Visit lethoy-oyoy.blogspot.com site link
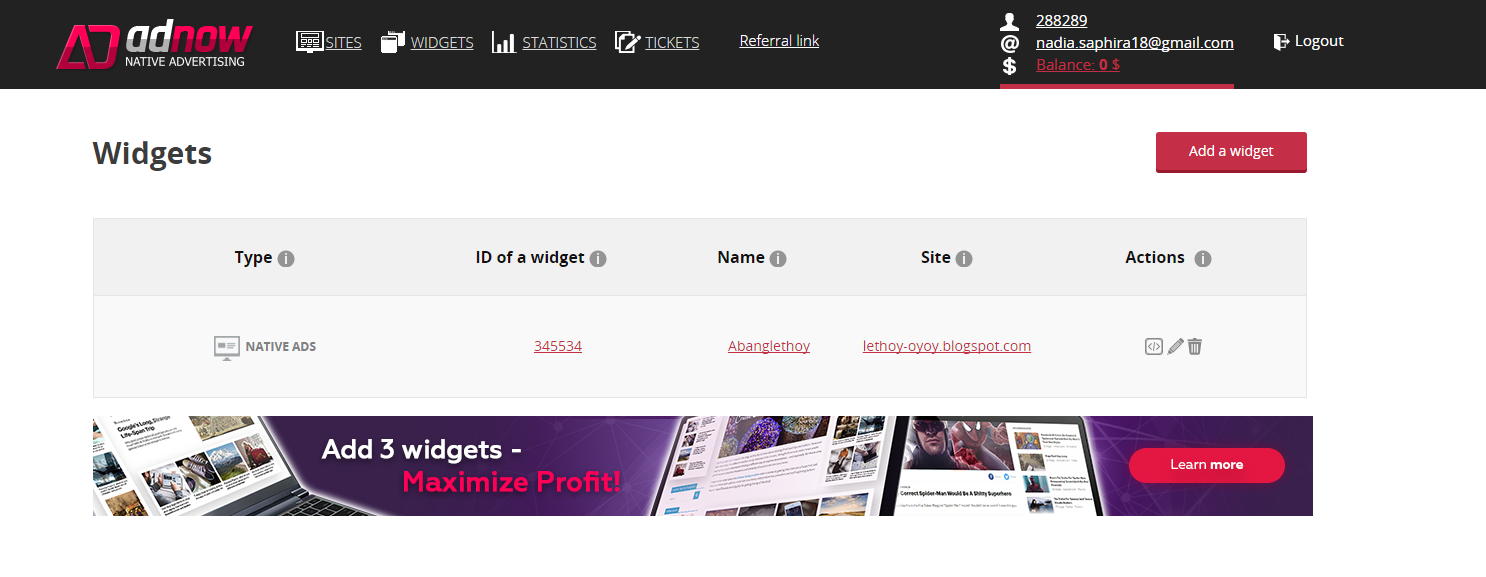1486x577 pixels. point(947,346)
